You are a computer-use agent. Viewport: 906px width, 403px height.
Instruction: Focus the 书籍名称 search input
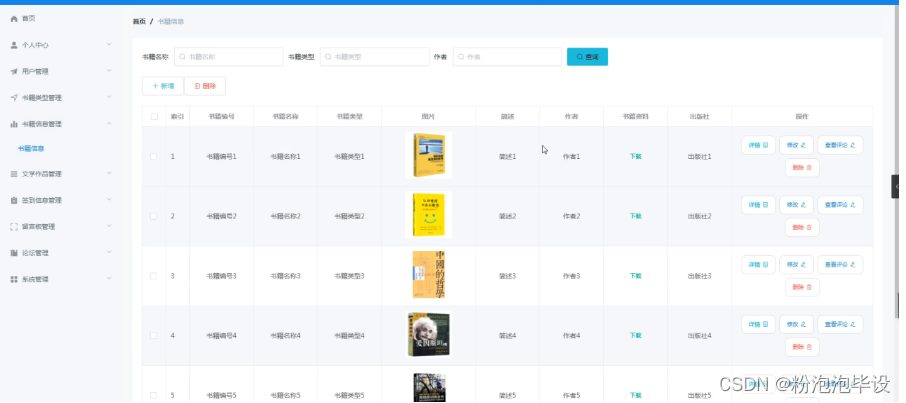coord(229,57)
